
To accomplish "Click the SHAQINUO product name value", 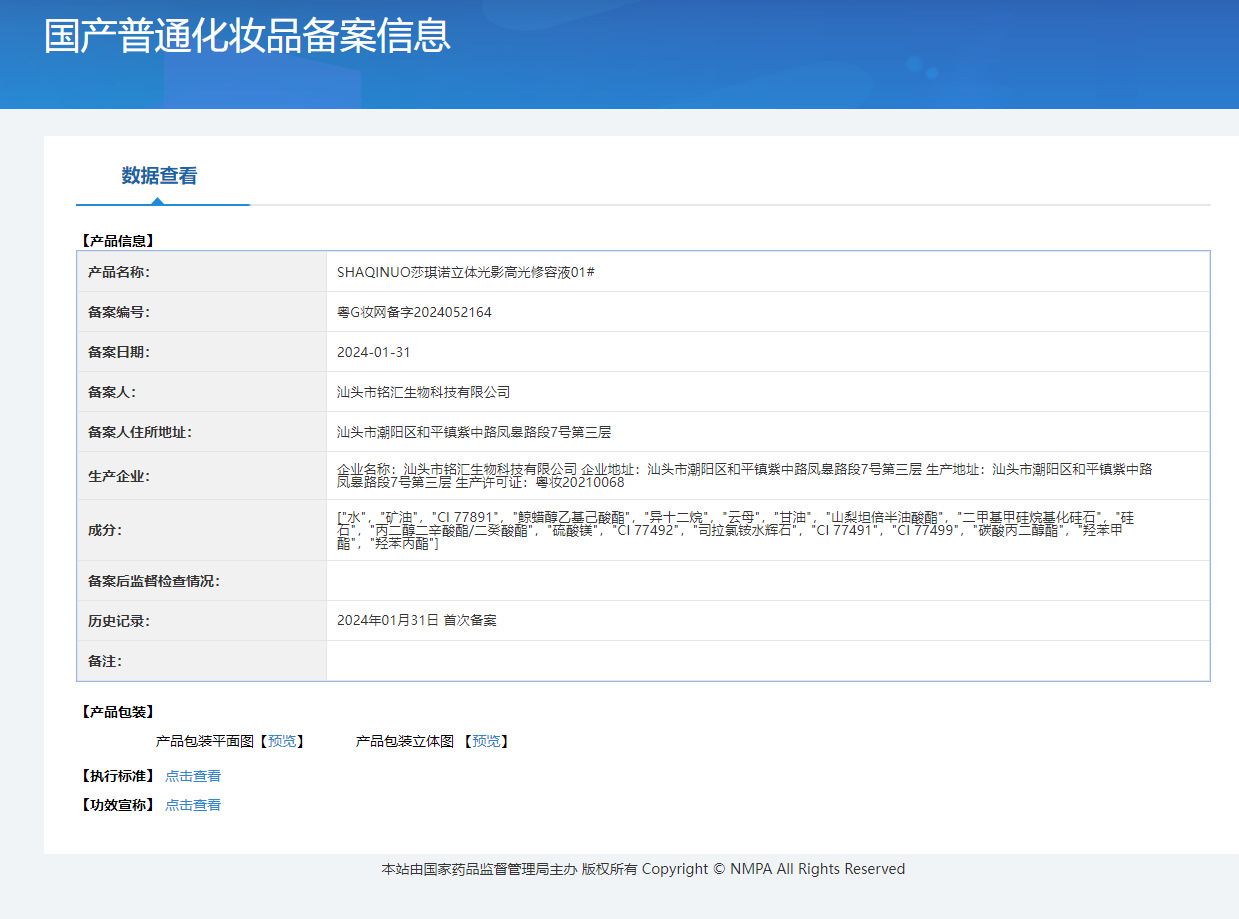I will [x=466, y=272].
